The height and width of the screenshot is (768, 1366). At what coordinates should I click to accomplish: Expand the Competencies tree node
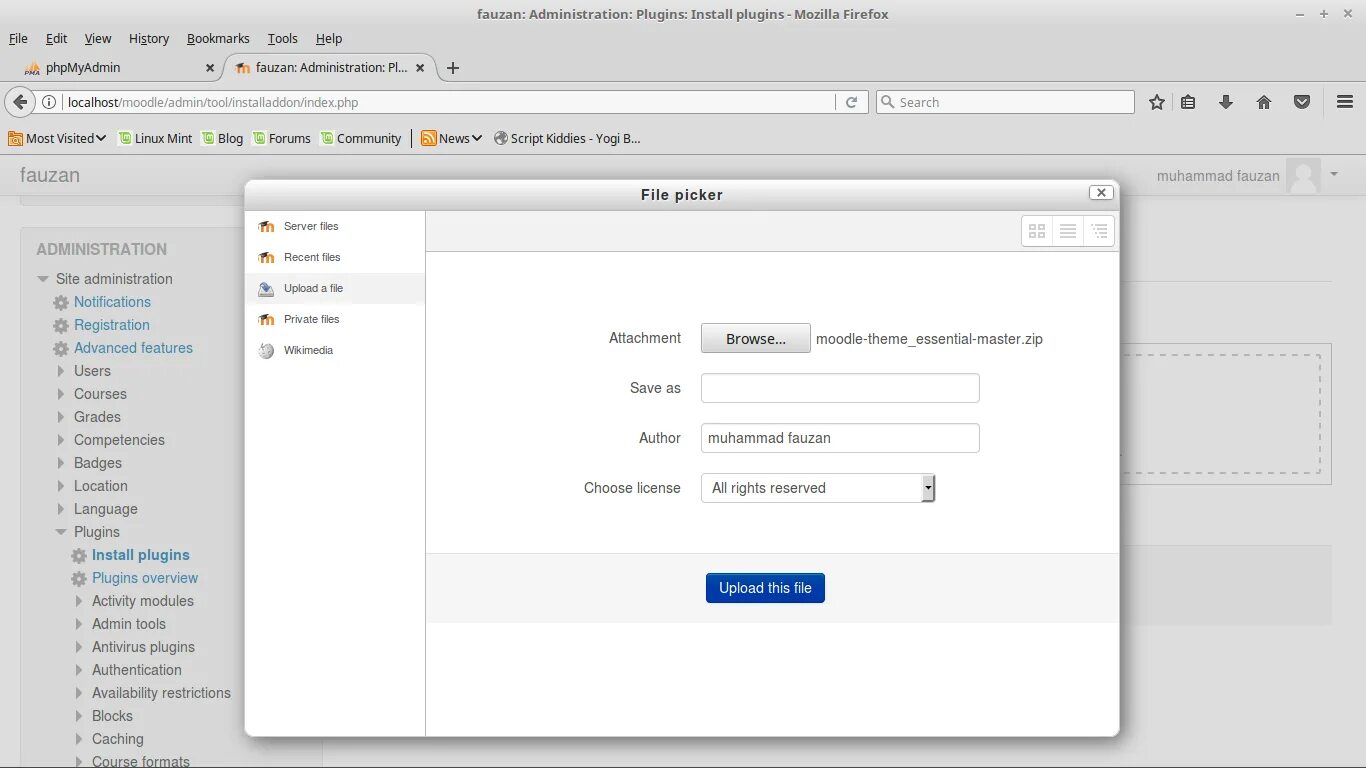click(x=61, y=440)
